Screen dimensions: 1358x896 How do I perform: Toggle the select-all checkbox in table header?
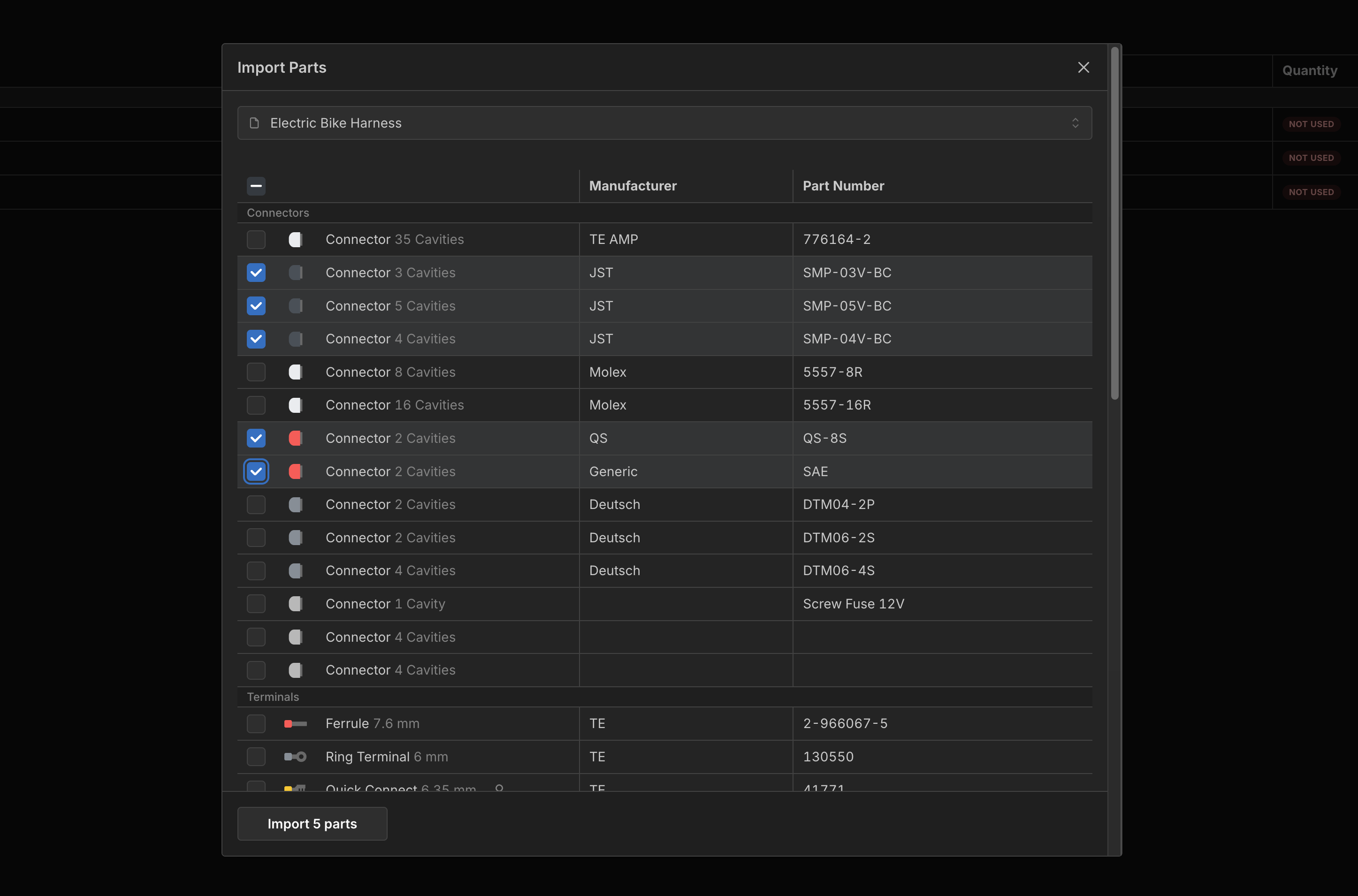pos(256,186)
